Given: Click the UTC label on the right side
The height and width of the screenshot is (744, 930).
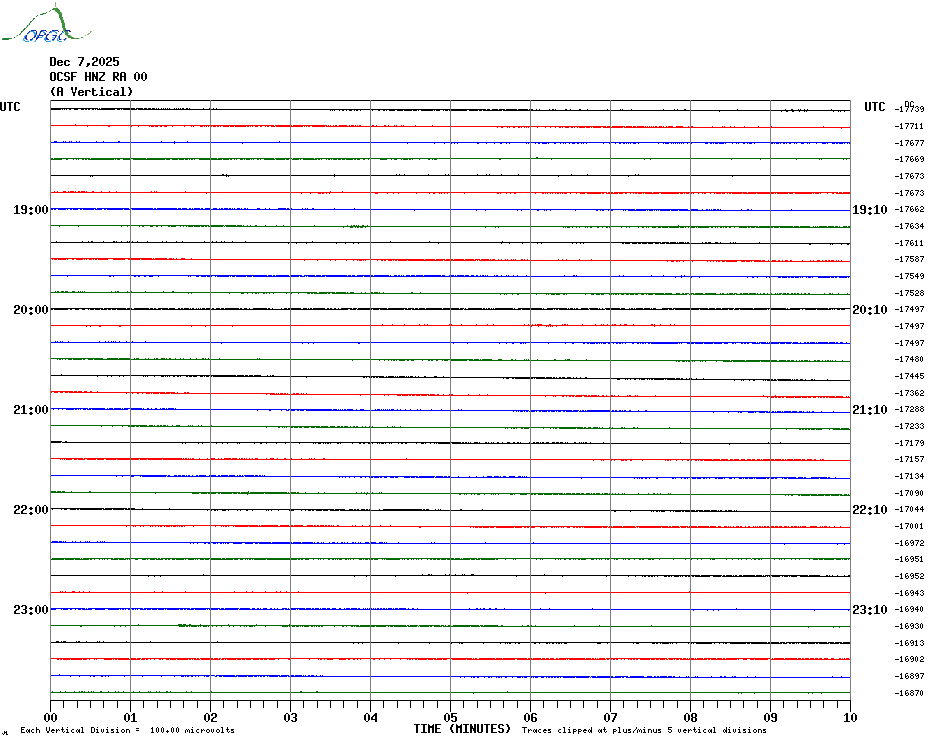Looking at the screenshot, I should pos(874,107).
